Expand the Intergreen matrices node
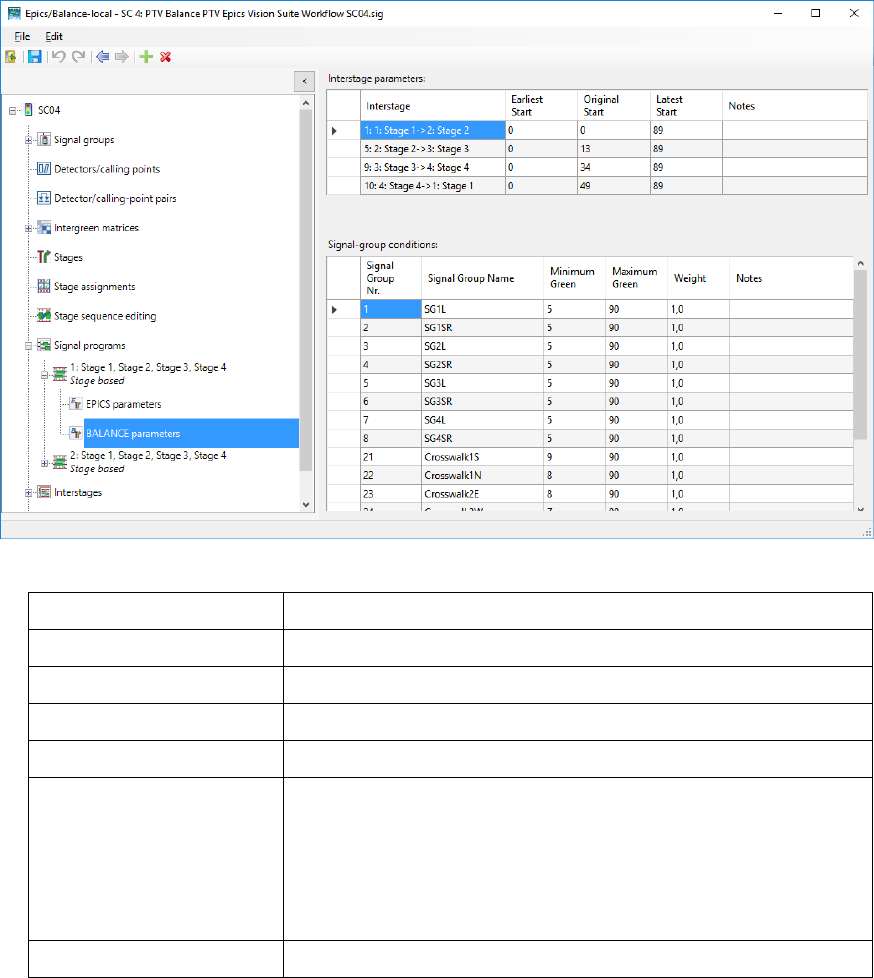874x978 pixels. click(x=28, y=228)
